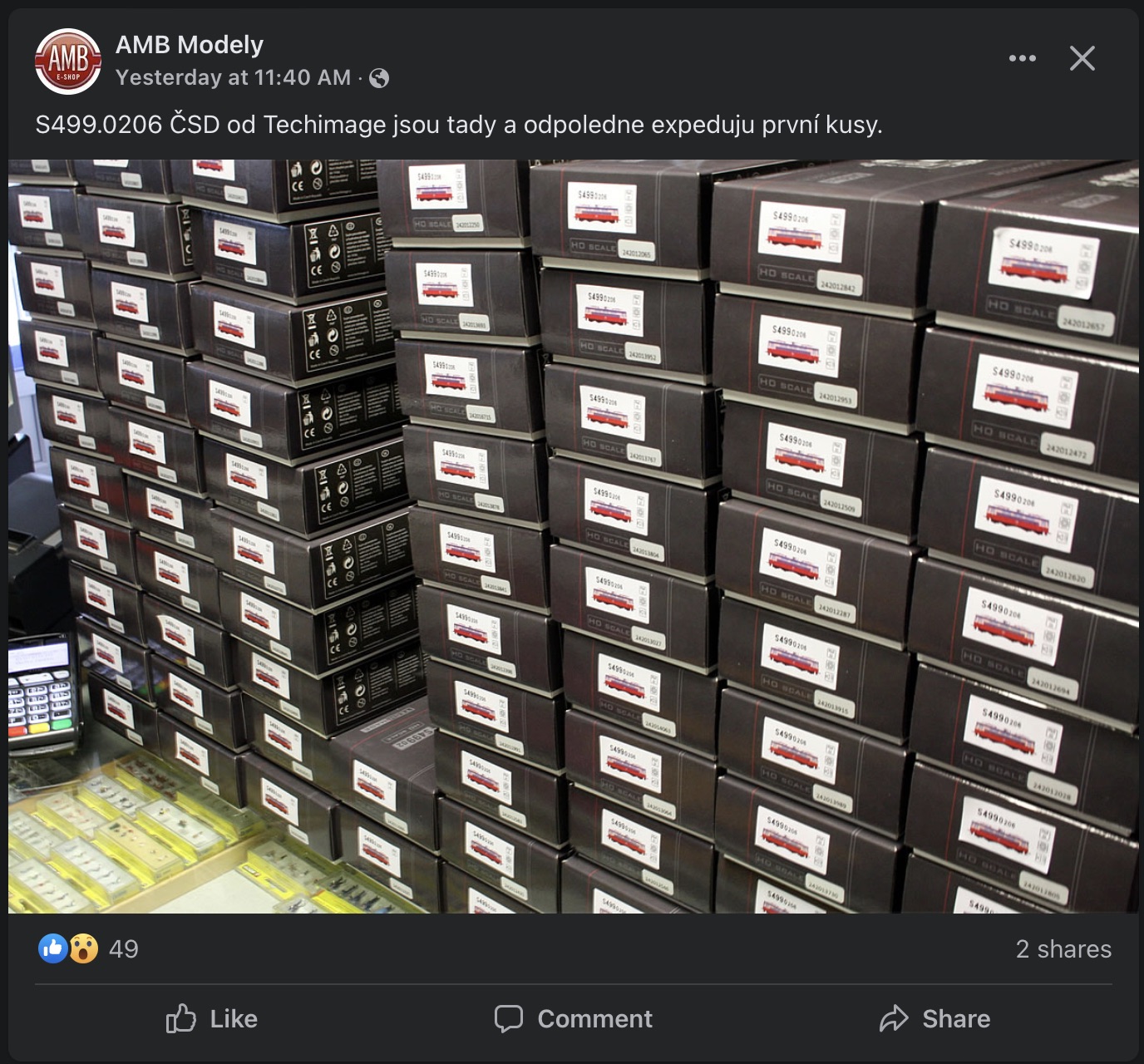Click the Share button label
The image size is (1144, 1064).
[x=956, y=1019]
